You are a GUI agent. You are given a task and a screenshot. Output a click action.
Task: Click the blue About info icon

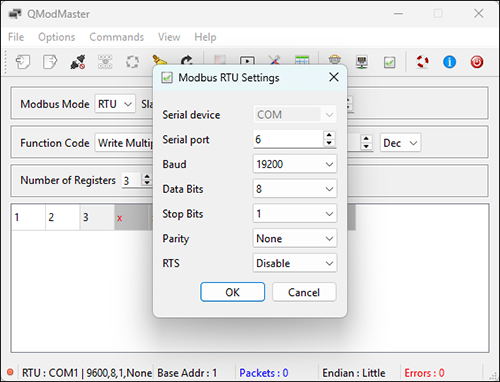coord(449,62)
